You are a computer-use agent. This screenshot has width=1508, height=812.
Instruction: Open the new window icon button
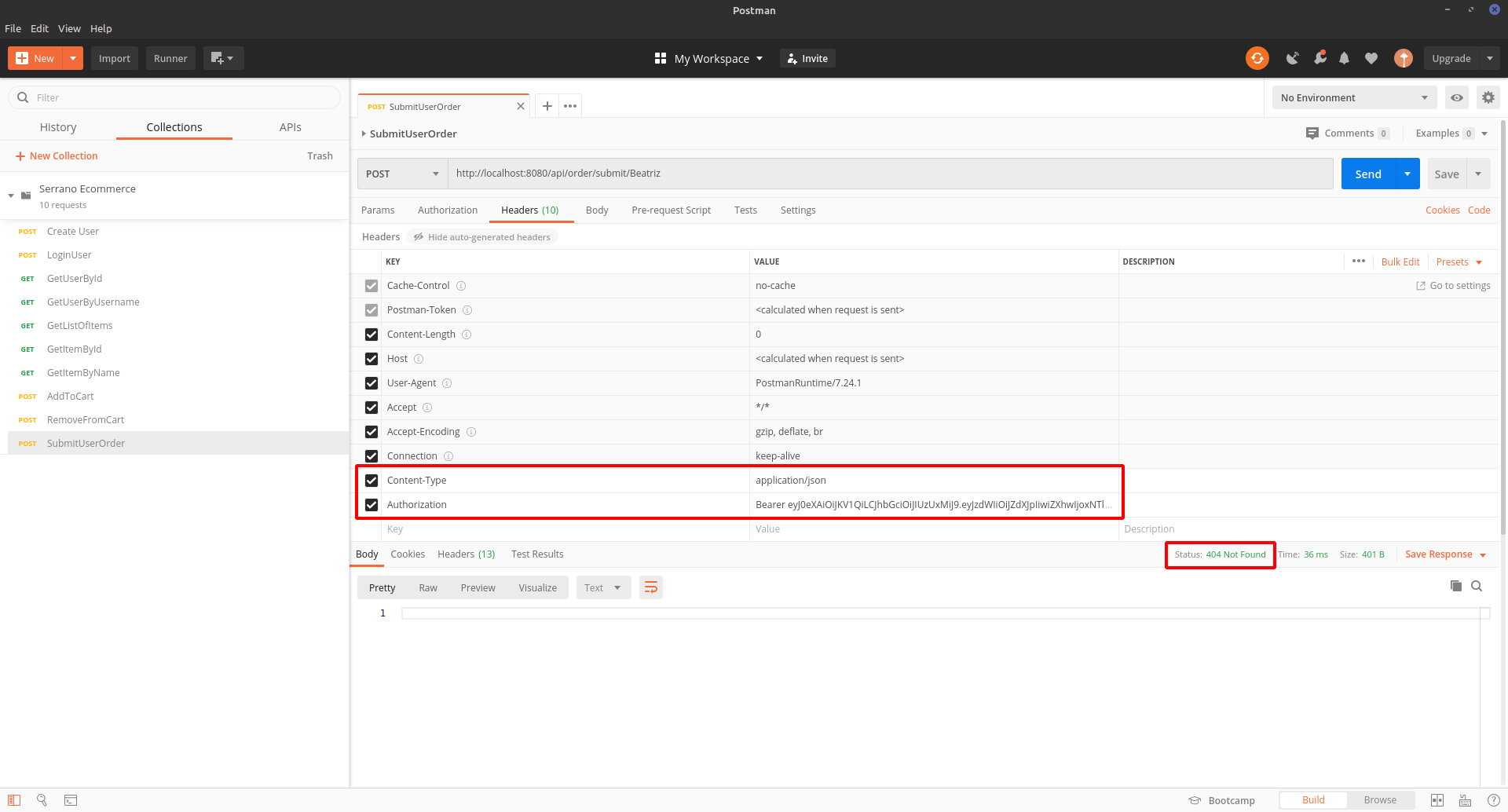pos(223,58)
